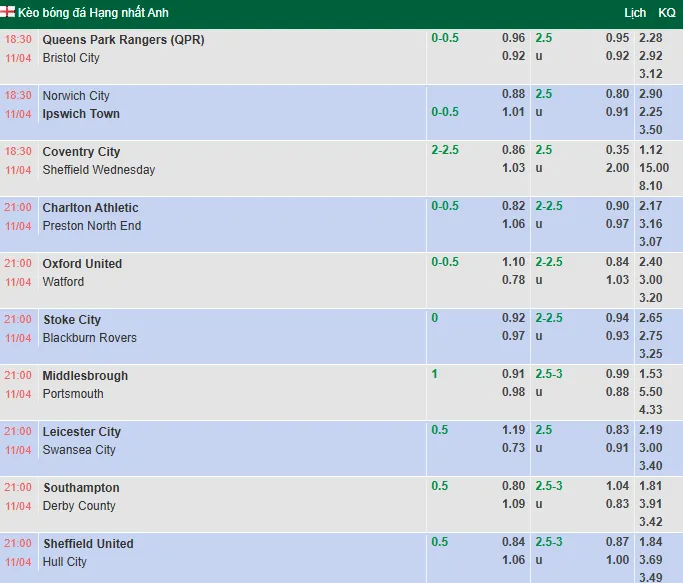Click on Blackburn Rovers
Viewport: 683px width, 583px height.
click(x=90, y=338)
